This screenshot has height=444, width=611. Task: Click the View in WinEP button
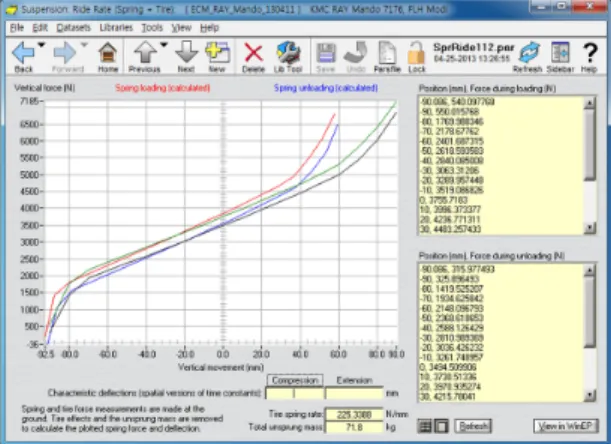tap(565, 426)
